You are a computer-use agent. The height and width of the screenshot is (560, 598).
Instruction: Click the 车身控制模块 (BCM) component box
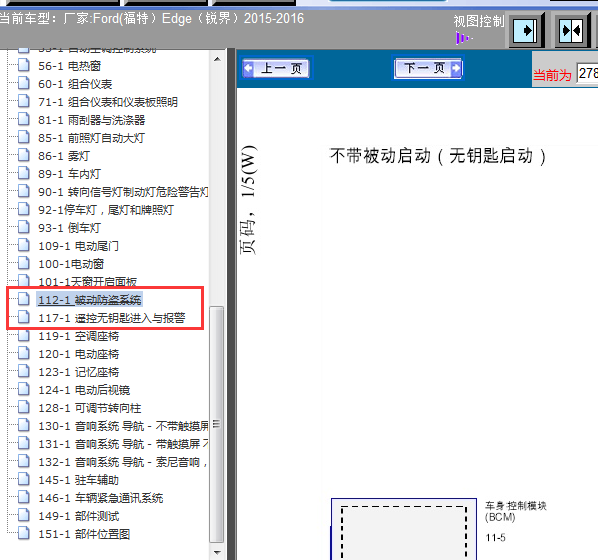(404, 529)
